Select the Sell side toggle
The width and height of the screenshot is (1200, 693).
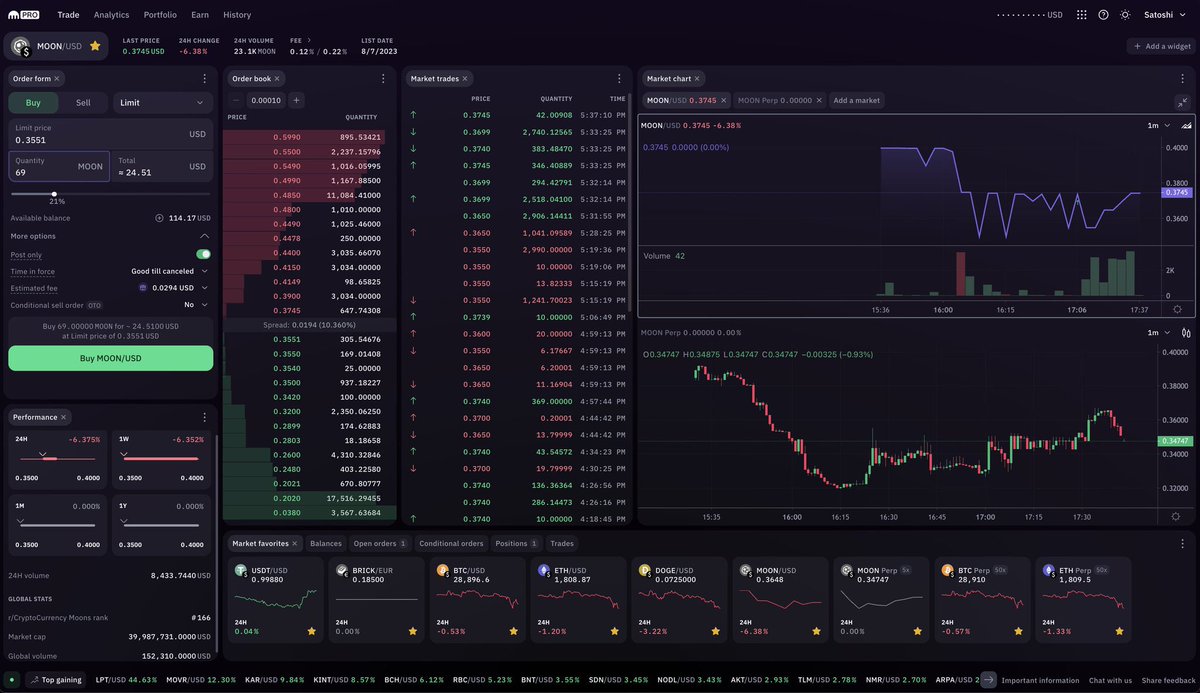pyautogui.click(x=83, y=102)
